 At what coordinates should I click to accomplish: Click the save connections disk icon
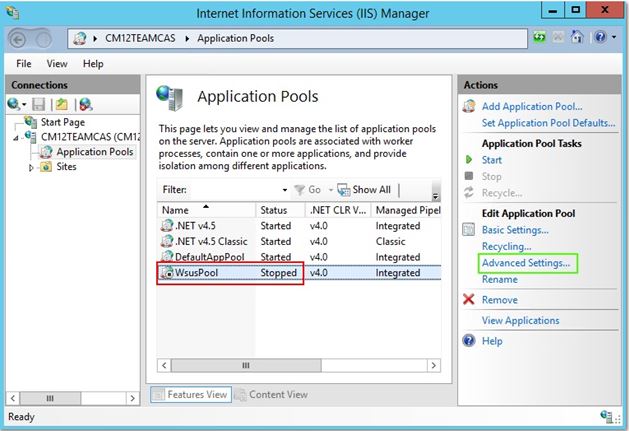point(39,104)
